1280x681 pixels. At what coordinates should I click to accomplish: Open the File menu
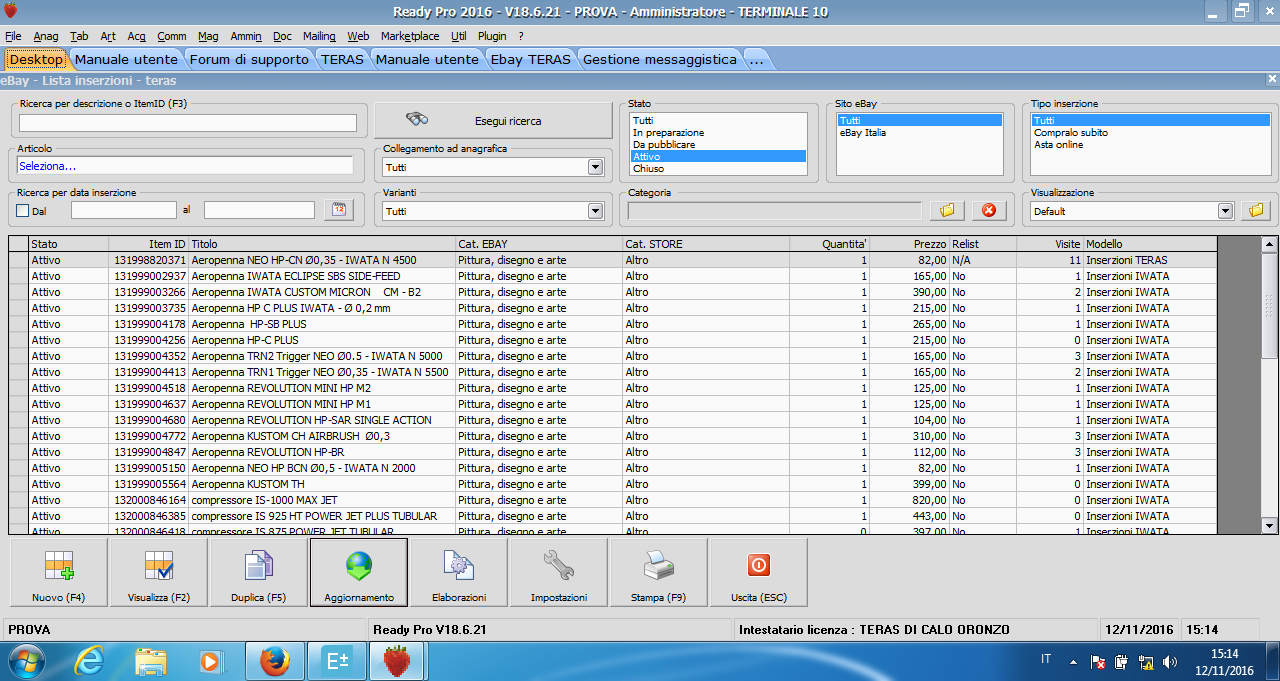click(13, 36)
